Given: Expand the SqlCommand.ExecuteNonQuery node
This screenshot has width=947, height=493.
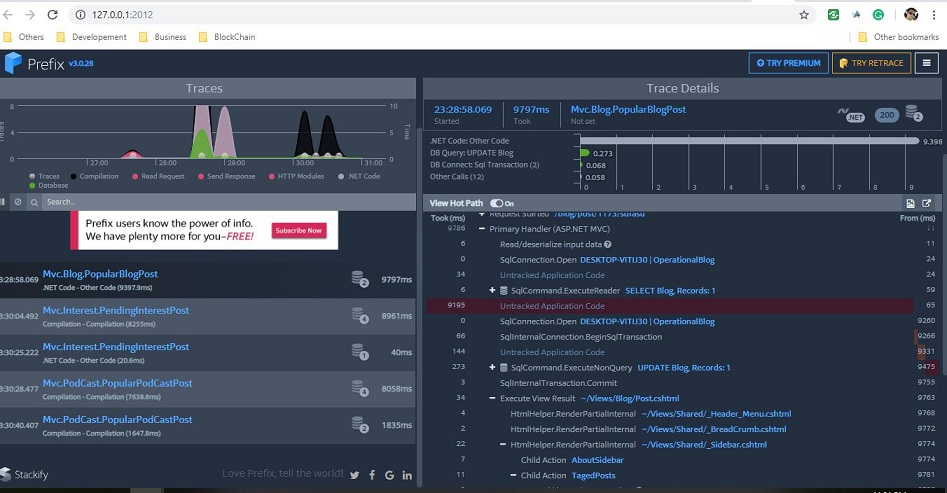Looking at the screenshot, I should 492,367.
